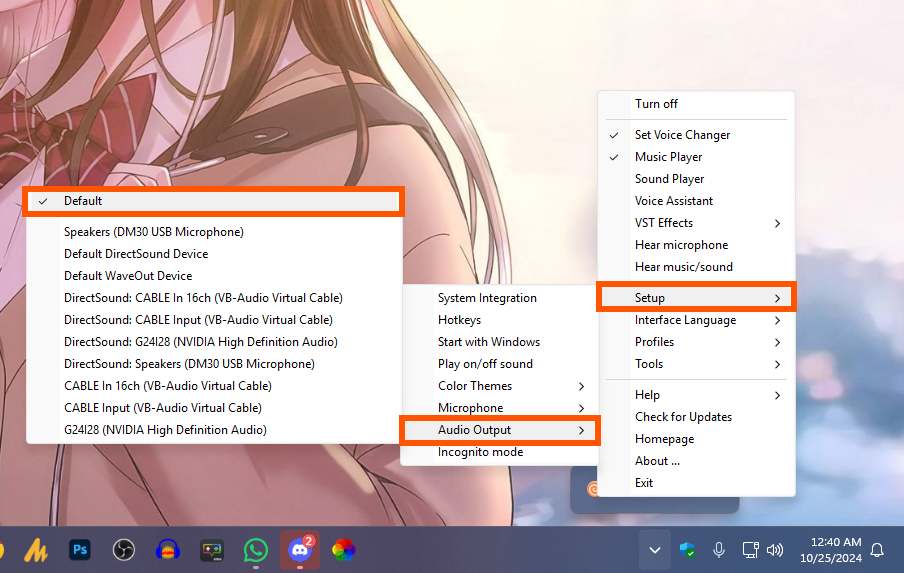
Task: Open the network status tray icon
Action: 750,550
